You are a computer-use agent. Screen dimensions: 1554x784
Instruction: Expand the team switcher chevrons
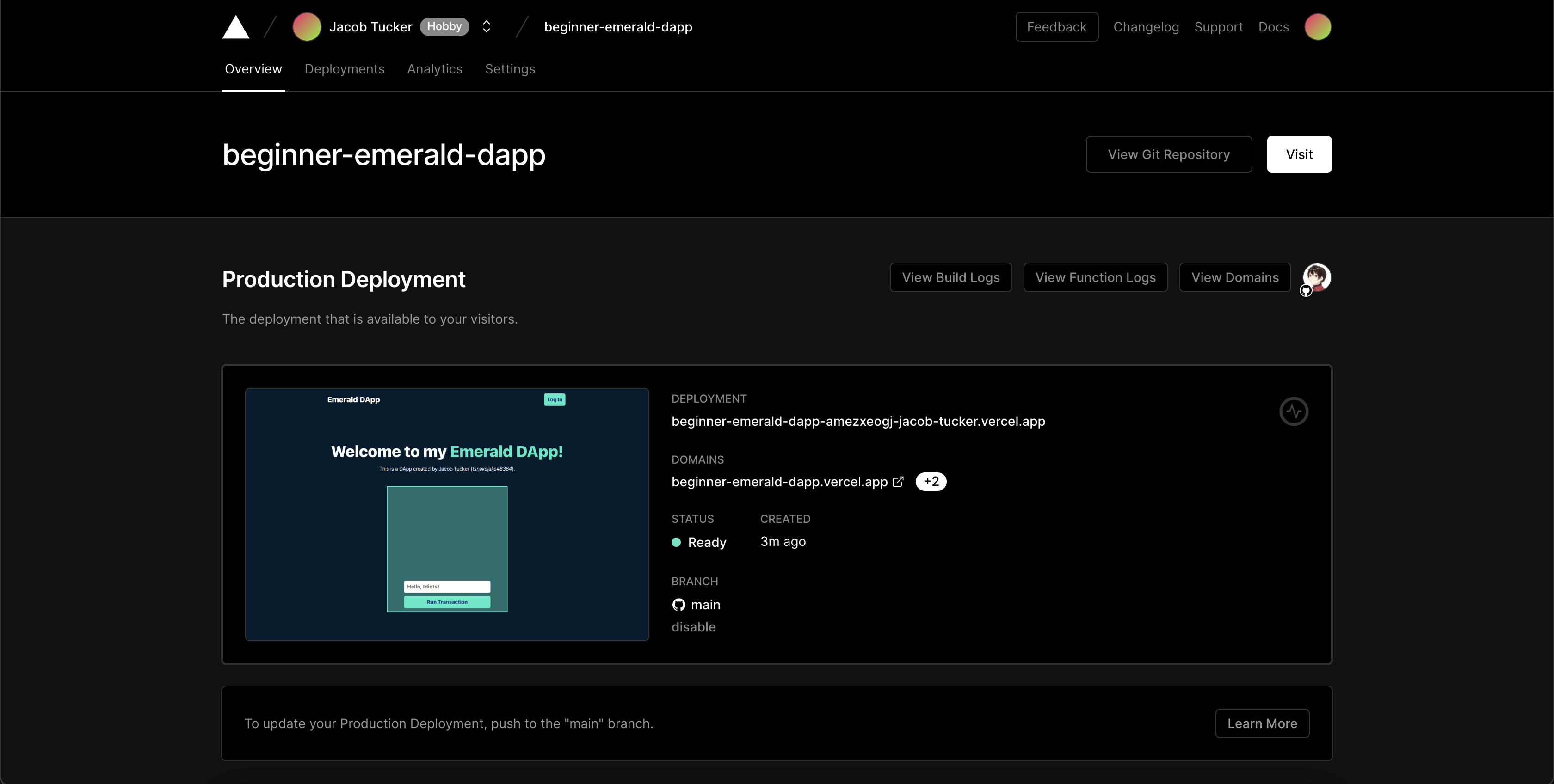[x=486, y=27]
